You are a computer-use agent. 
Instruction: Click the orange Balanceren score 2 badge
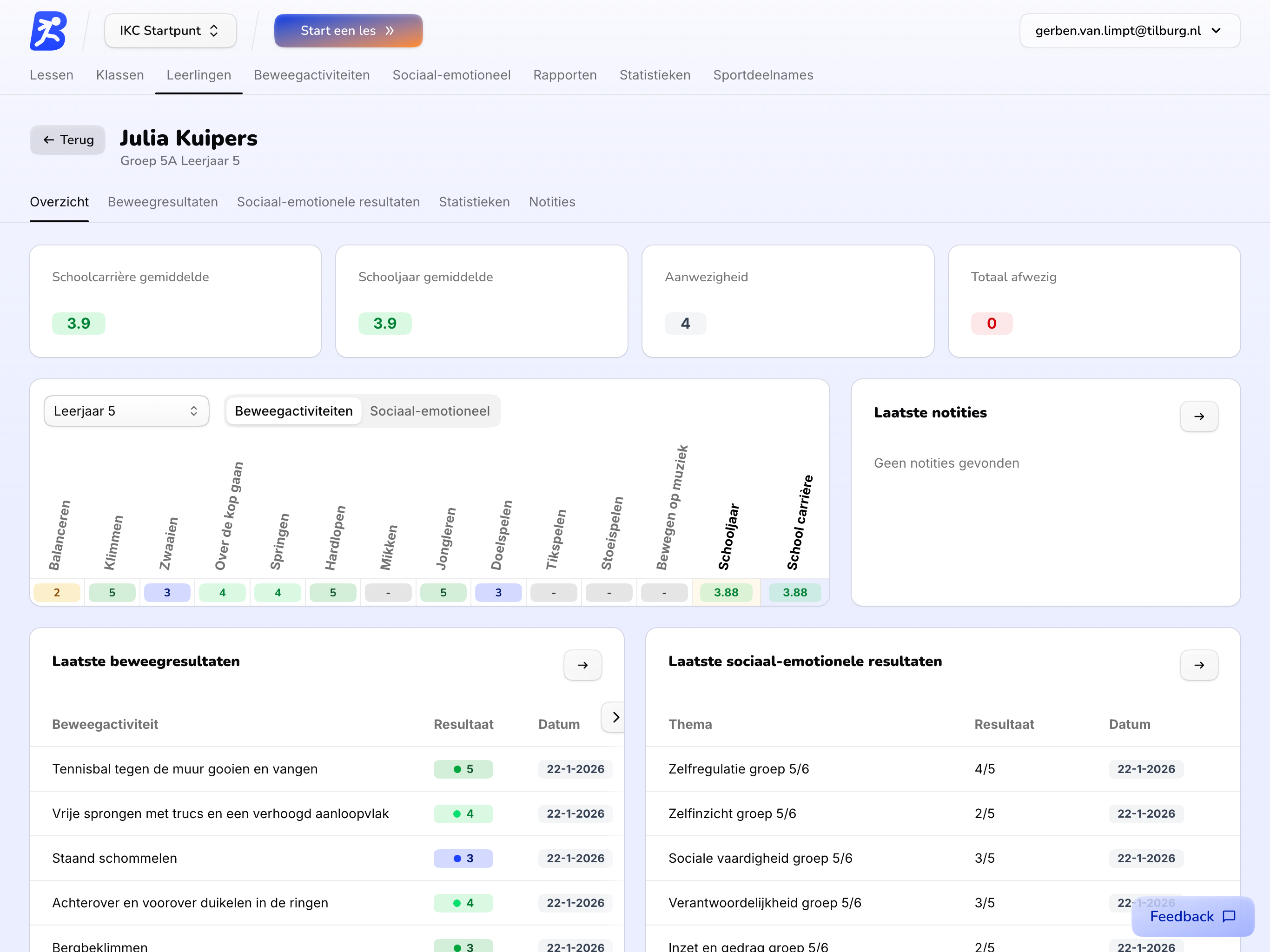[x=57, y=593]
